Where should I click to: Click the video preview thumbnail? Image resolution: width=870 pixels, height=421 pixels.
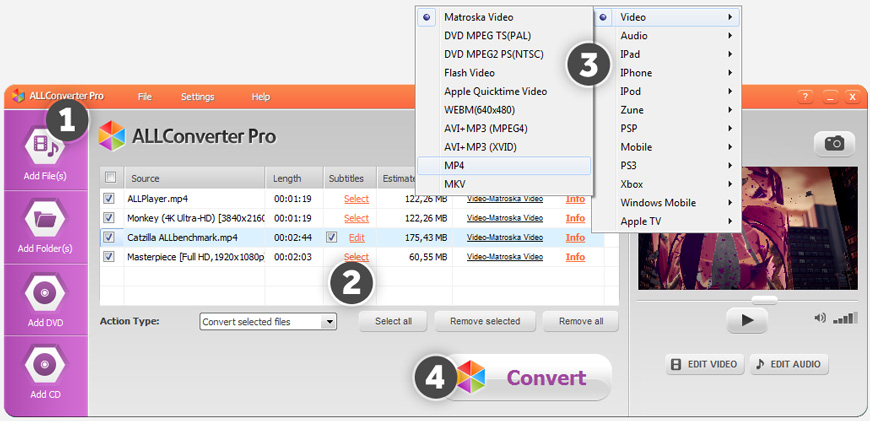coord(747,228)
